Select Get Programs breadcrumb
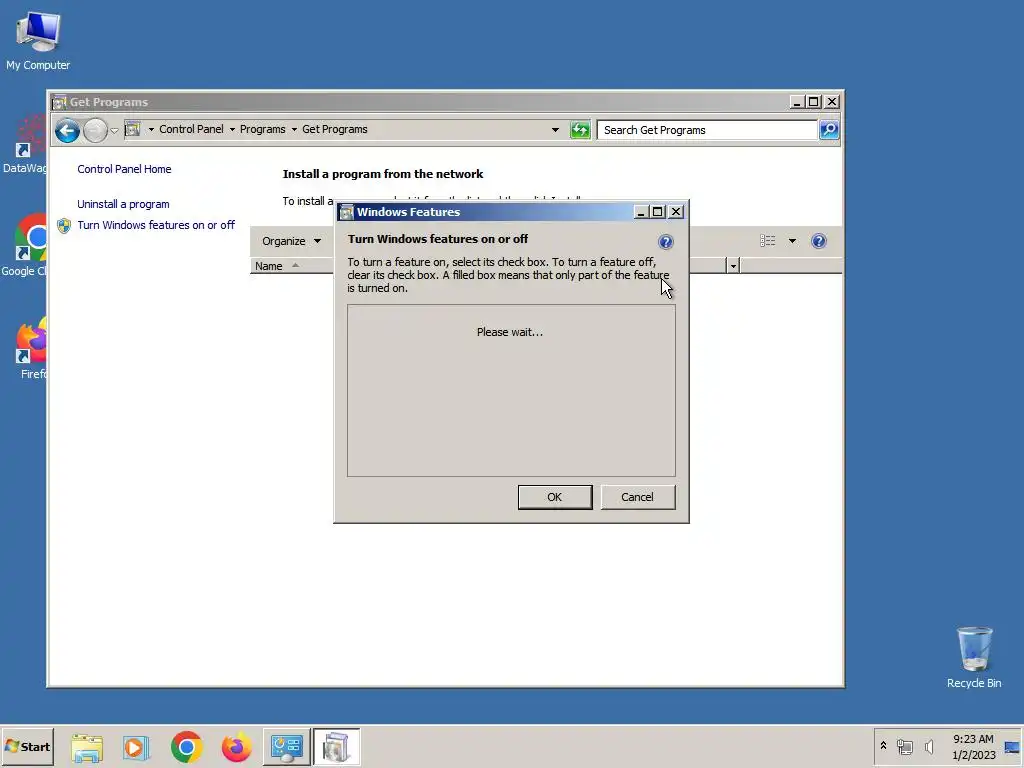 [334, 129]
